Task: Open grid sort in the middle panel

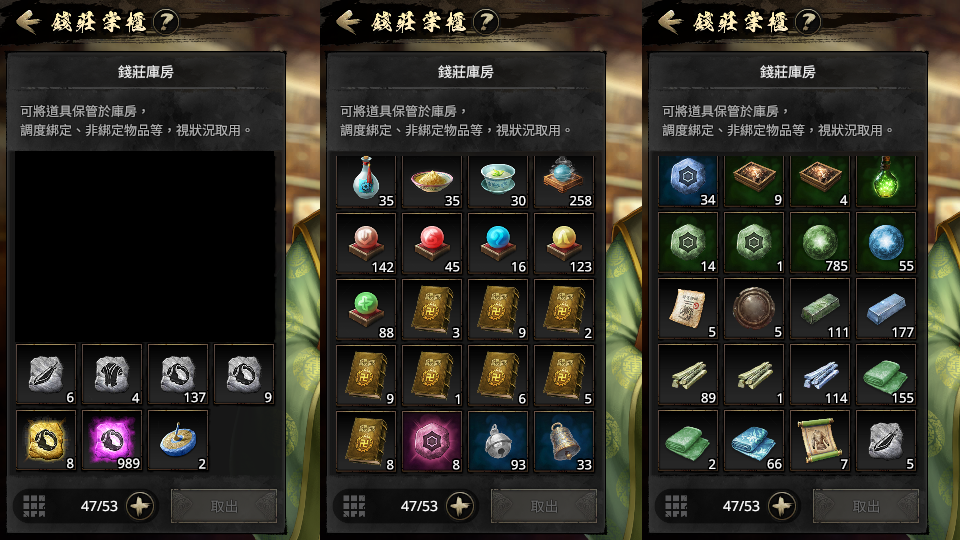Action: click(x=354, y=506)
